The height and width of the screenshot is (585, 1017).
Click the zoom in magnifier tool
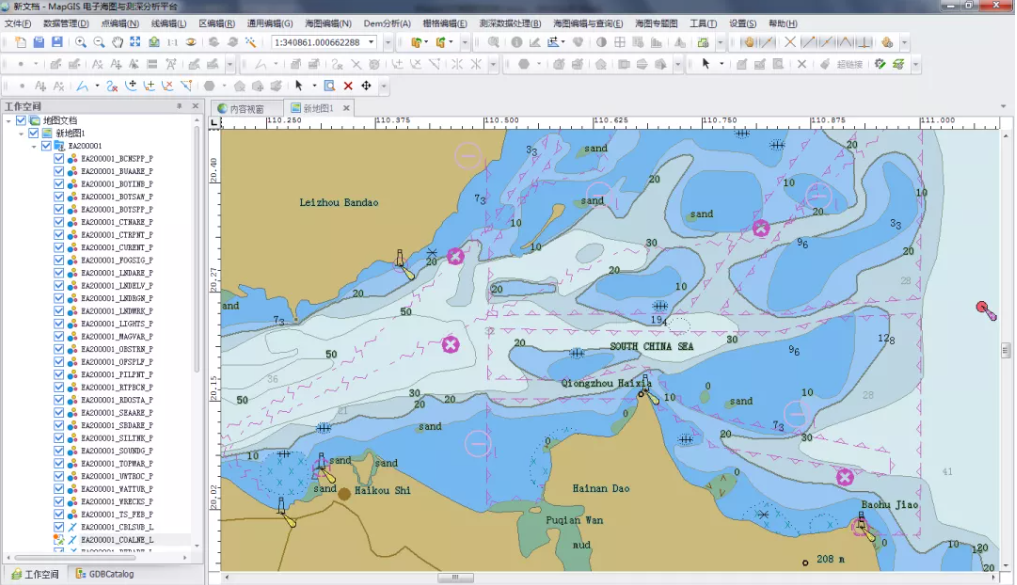click(x=80, y=42)
